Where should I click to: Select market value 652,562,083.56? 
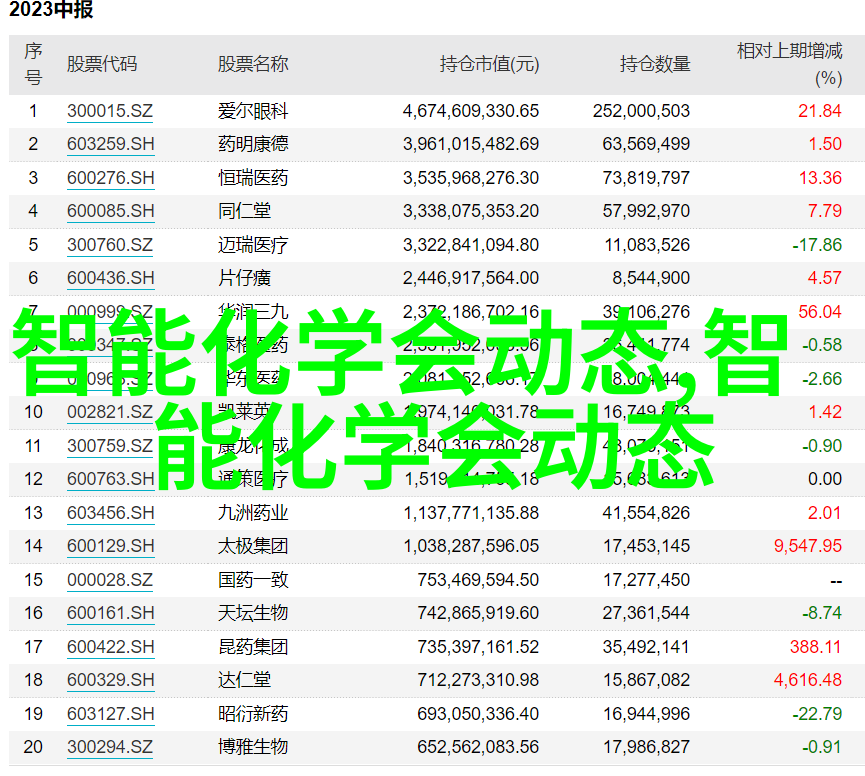click(x=478, y=747)
